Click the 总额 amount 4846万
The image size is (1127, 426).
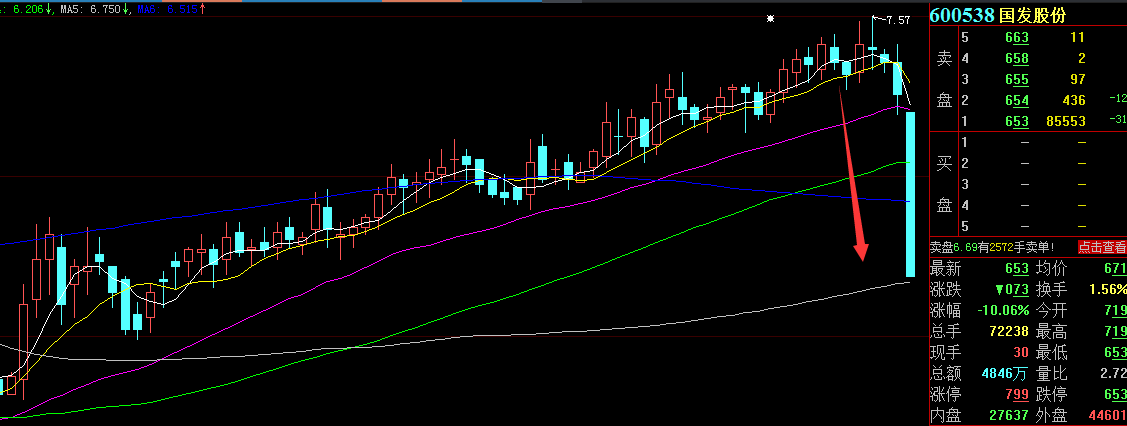(x=1004, y=373)
